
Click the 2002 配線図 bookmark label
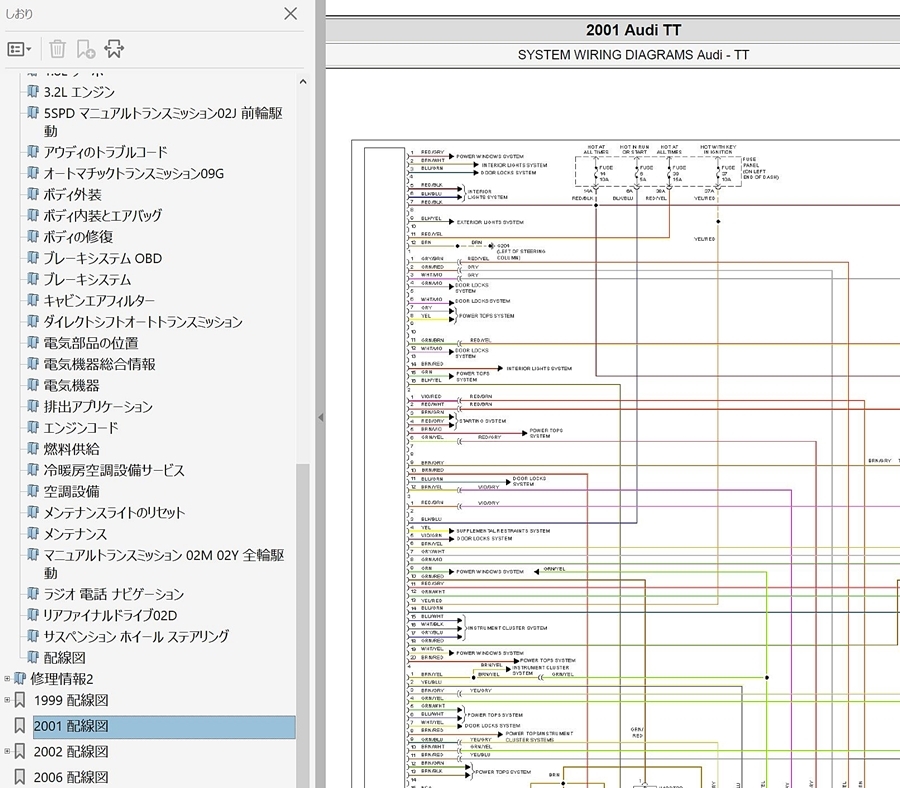[71, 751]
